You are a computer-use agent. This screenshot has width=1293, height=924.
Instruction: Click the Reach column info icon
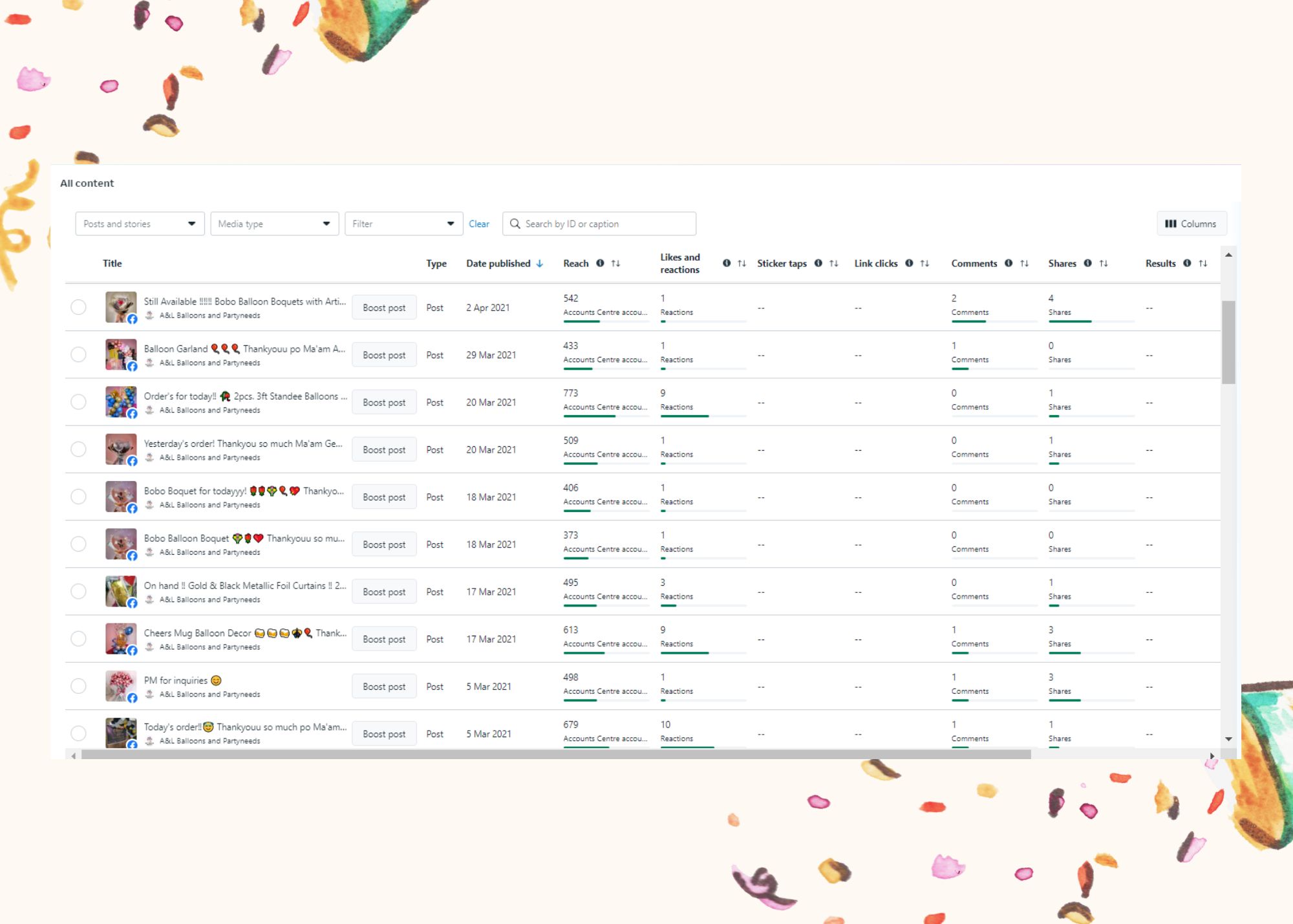pyautogui.click(x=600, y=263)
